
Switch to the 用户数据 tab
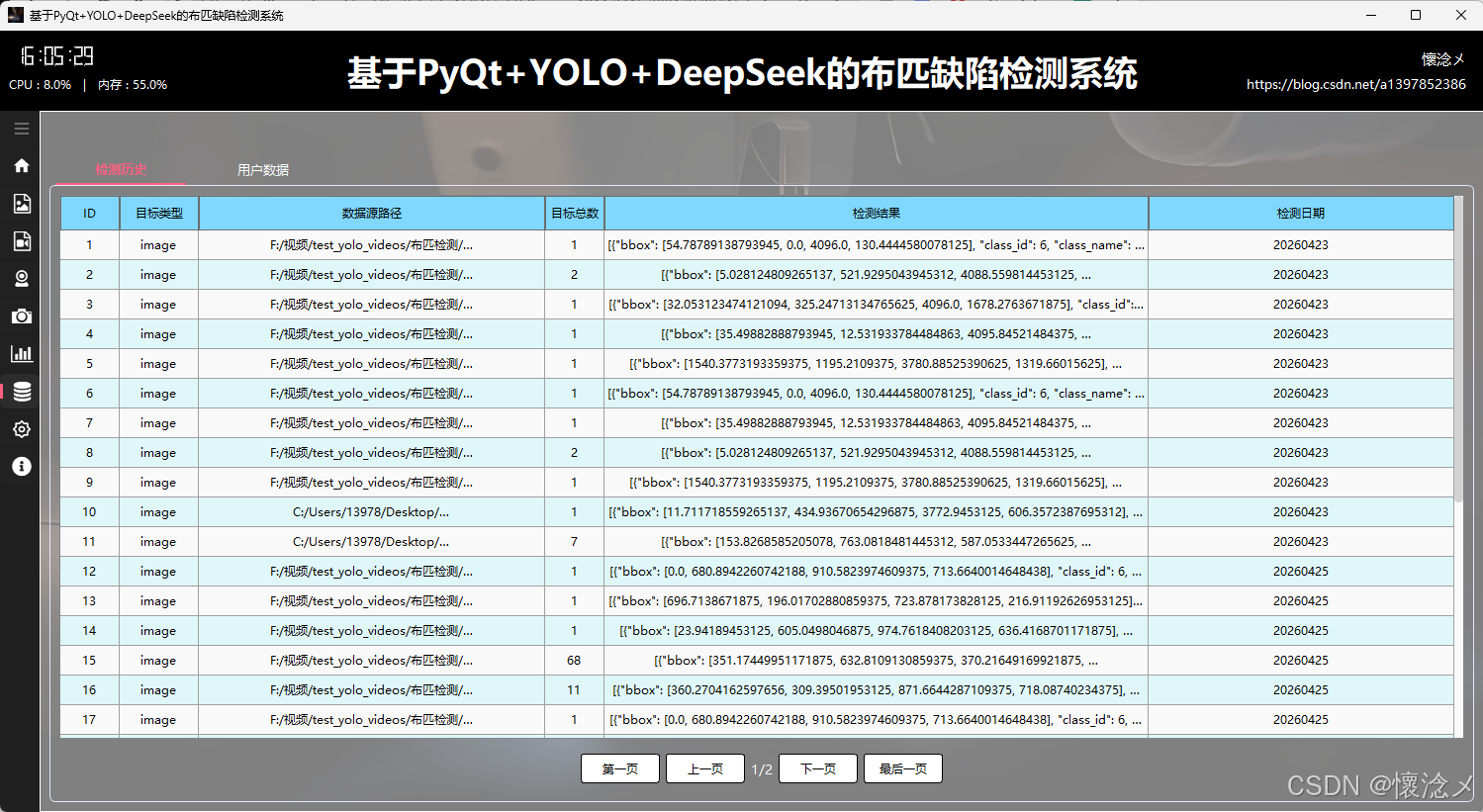coord(263,170)
